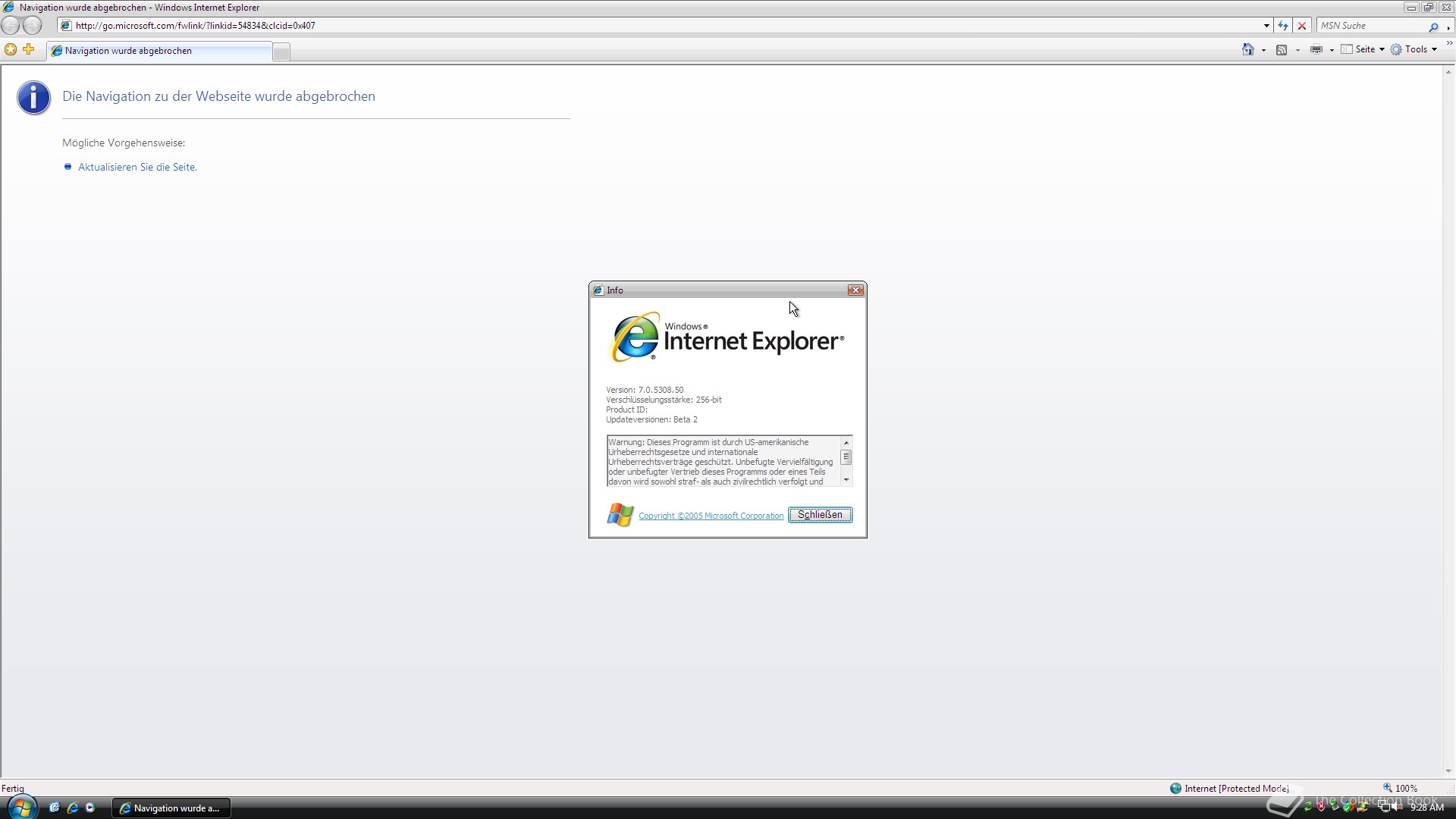Image resolution: width=1456 pixels, height=819 pixels.
Task: Click 'Mögliche Vorgehensweise:' text
Action: [x=124, y=143]
